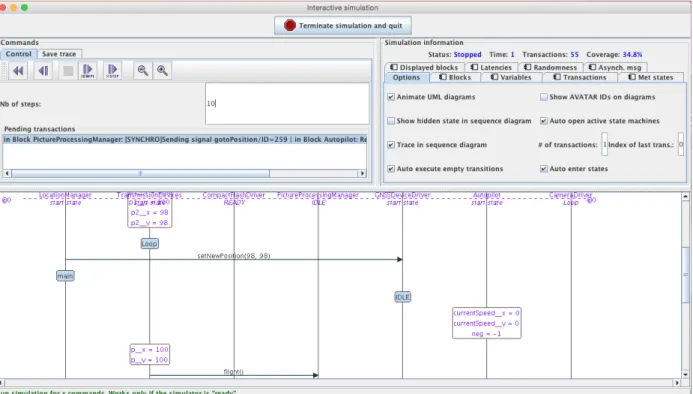Click the drag handle beside the simulation toolbar

[4, 71]
